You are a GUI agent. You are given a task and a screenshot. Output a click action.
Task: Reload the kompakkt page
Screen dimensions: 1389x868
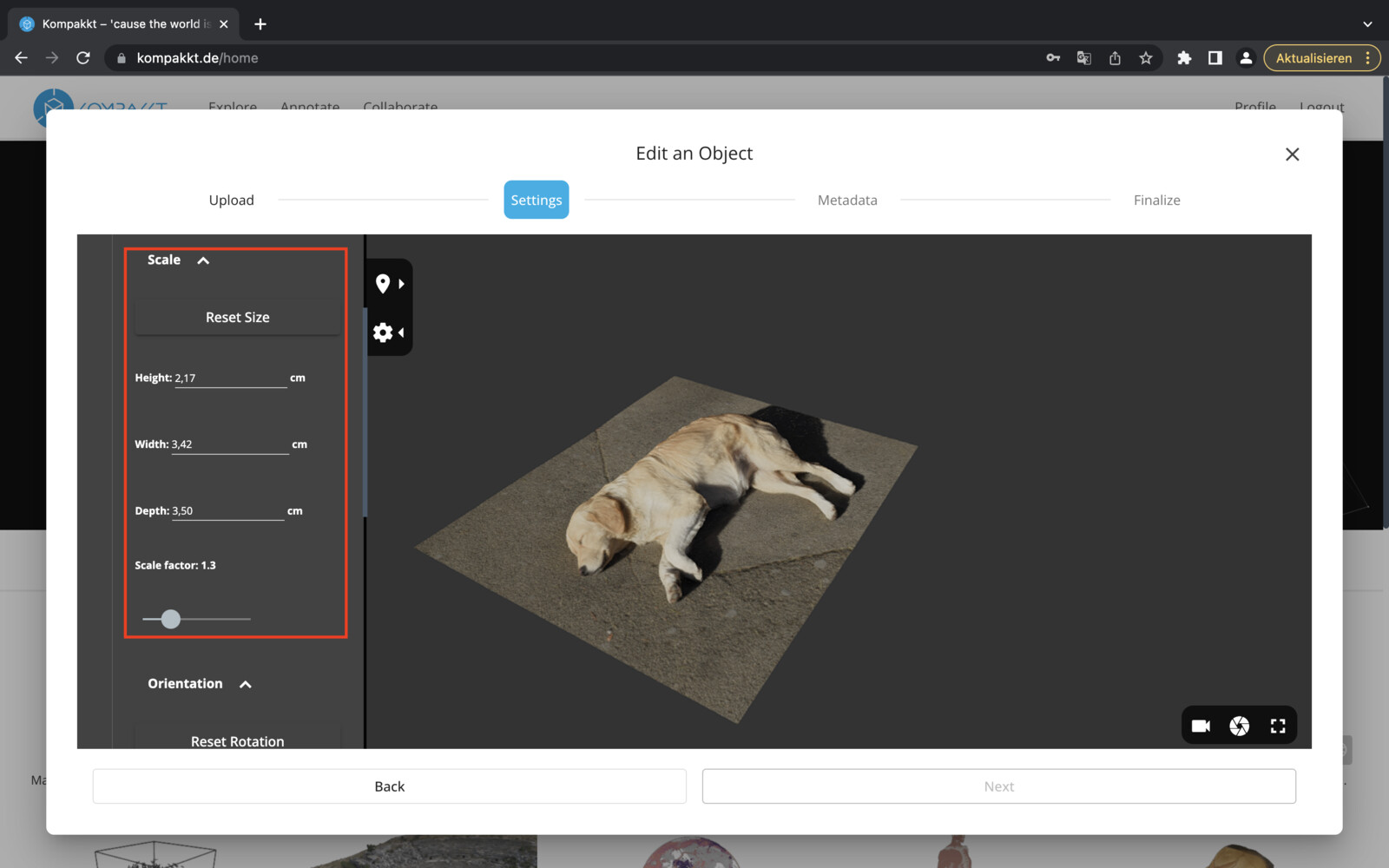click(83, 58)
